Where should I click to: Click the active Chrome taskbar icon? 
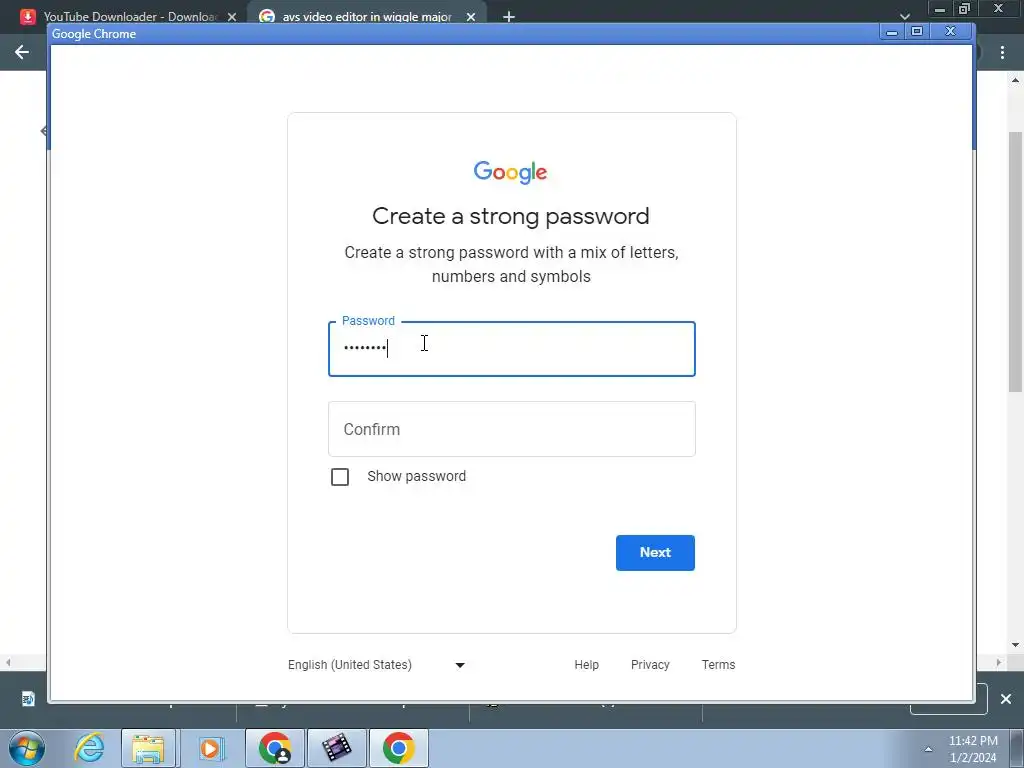399,748
